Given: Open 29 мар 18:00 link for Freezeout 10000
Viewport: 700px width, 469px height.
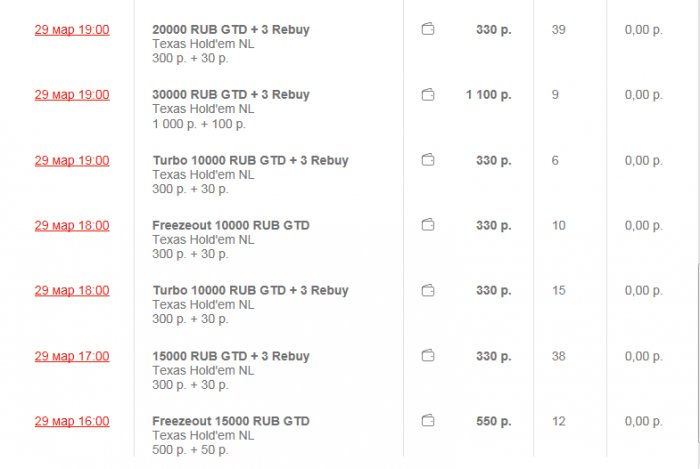Looking at the screenshot, I should tap(72, 225).
